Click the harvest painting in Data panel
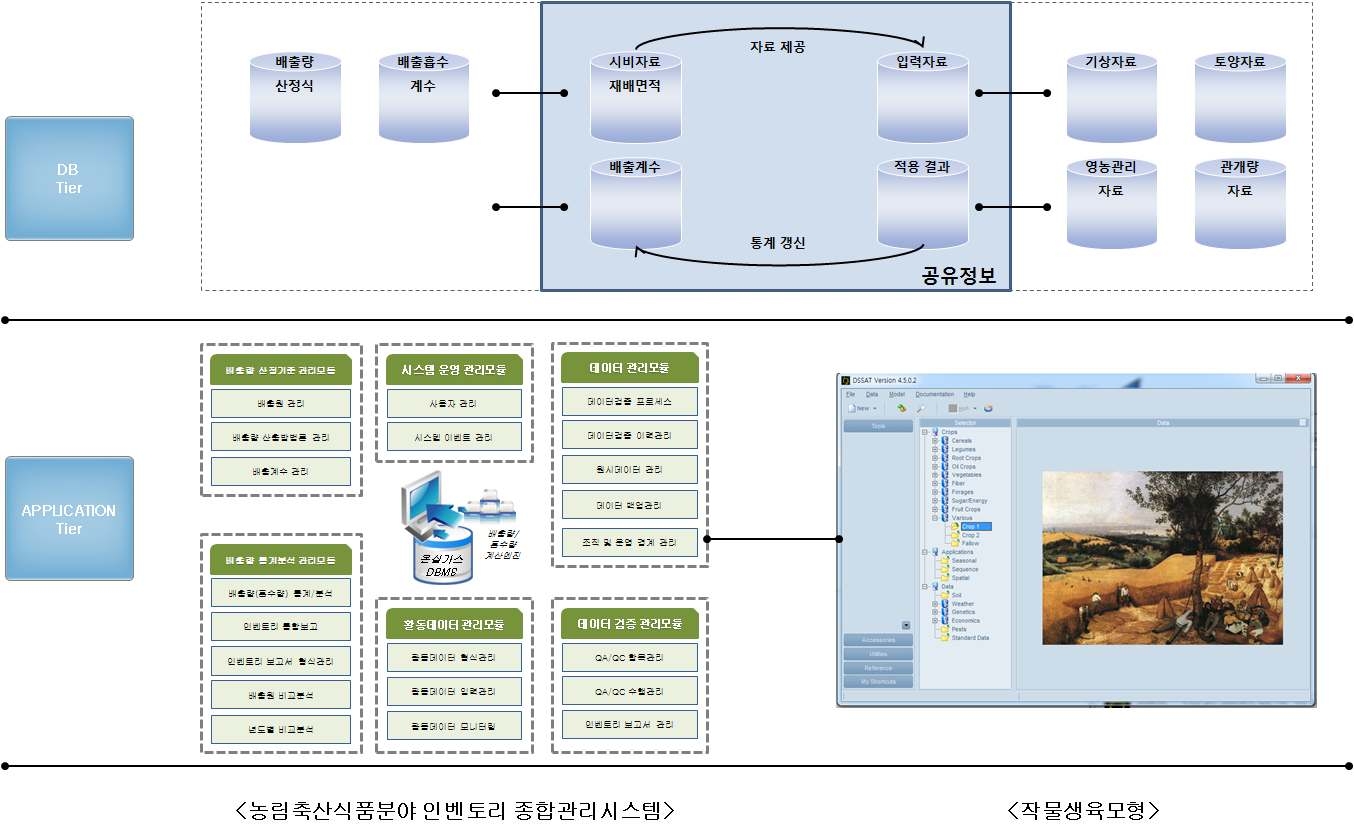 (x=1162, y=558)
